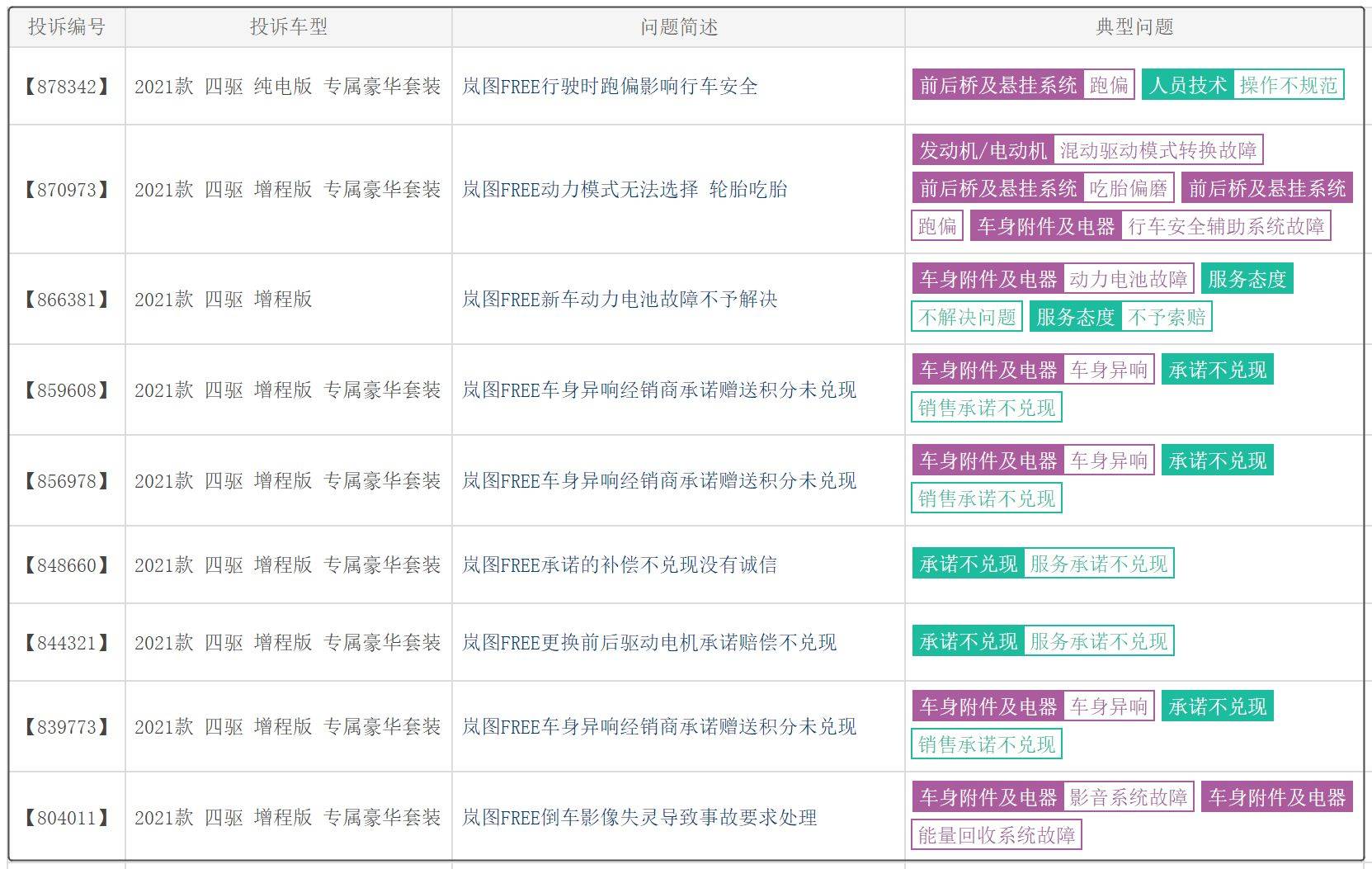Click the 车身异响 tag in row 839773

(1109, 706)
